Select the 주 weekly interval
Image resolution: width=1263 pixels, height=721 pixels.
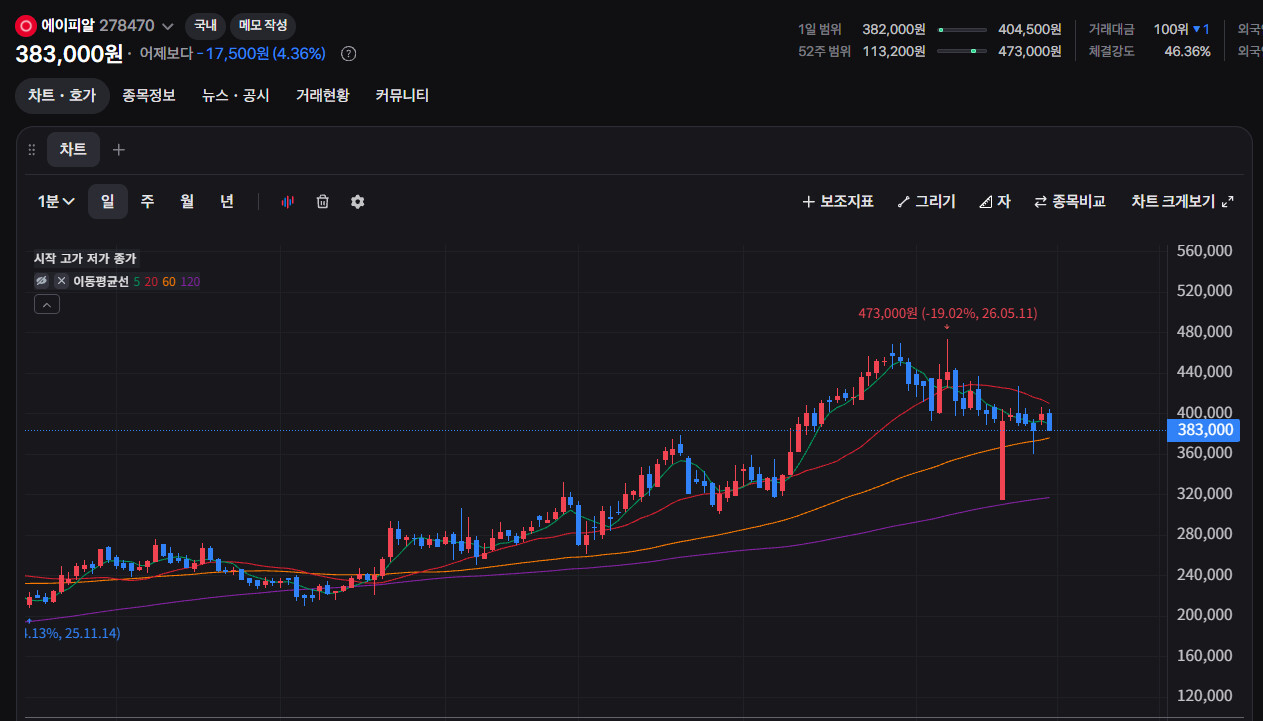pos(147,201)
